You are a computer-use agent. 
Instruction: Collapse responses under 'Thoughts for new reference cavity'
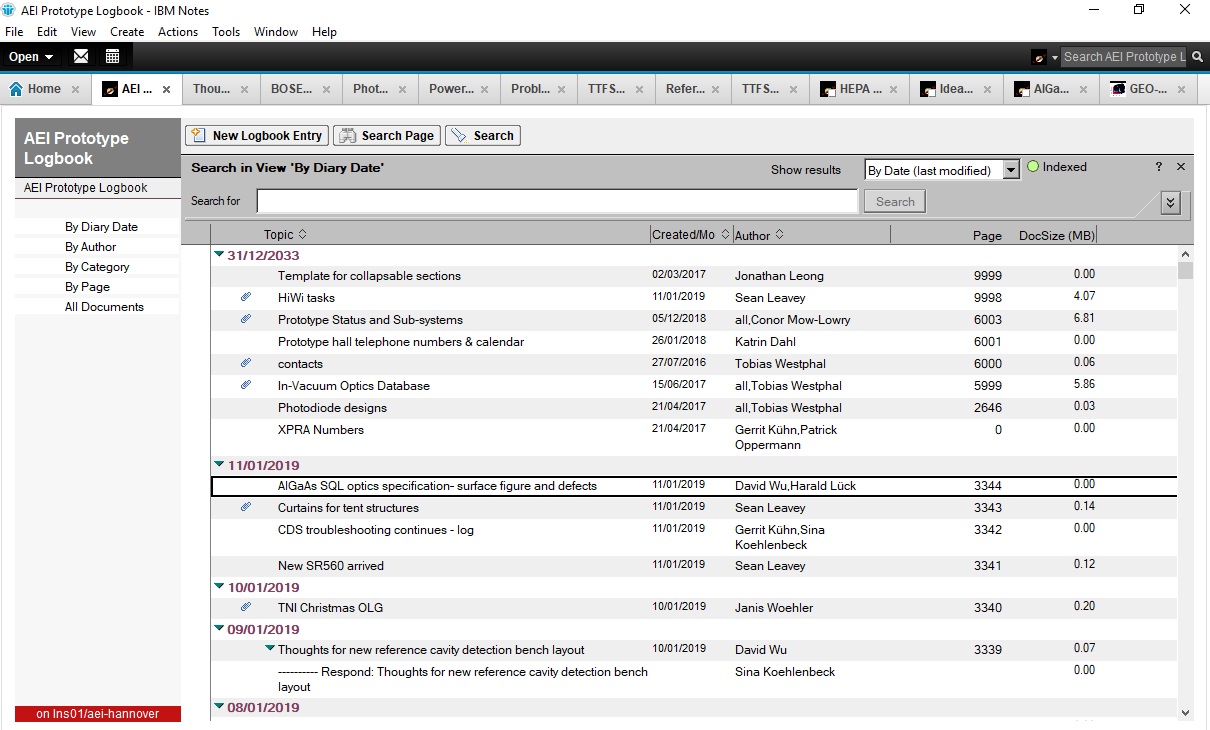[x=268, y=648]
